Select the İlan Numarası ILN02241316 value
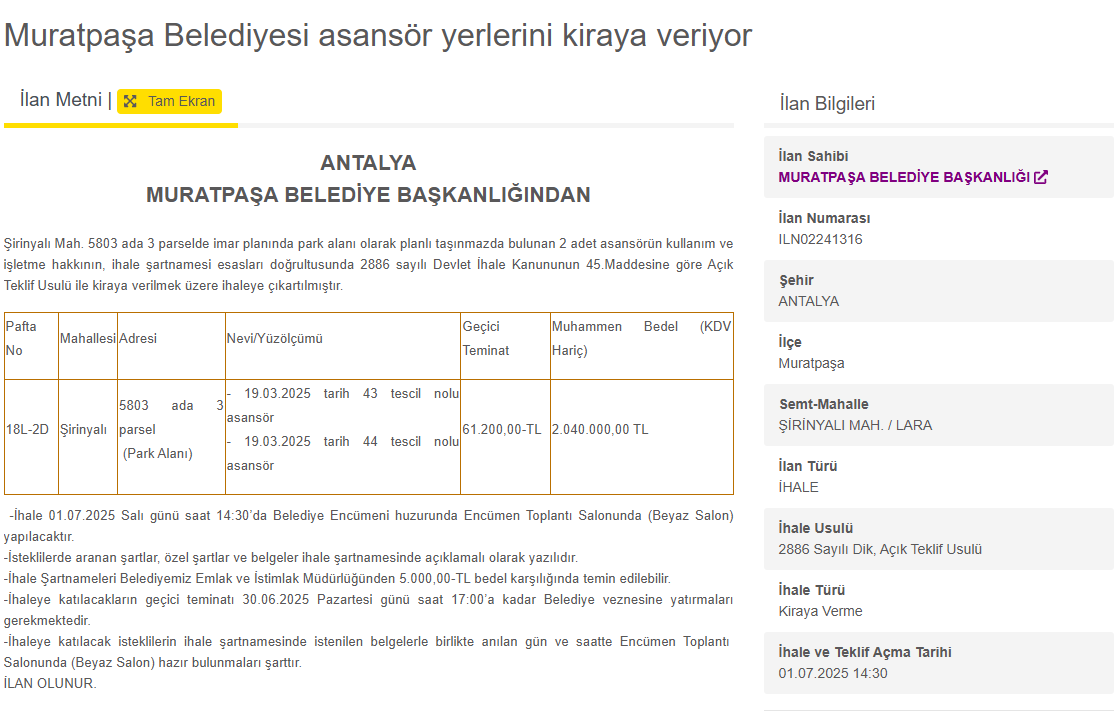This screenshot has height=719, width=1119. 820,239
